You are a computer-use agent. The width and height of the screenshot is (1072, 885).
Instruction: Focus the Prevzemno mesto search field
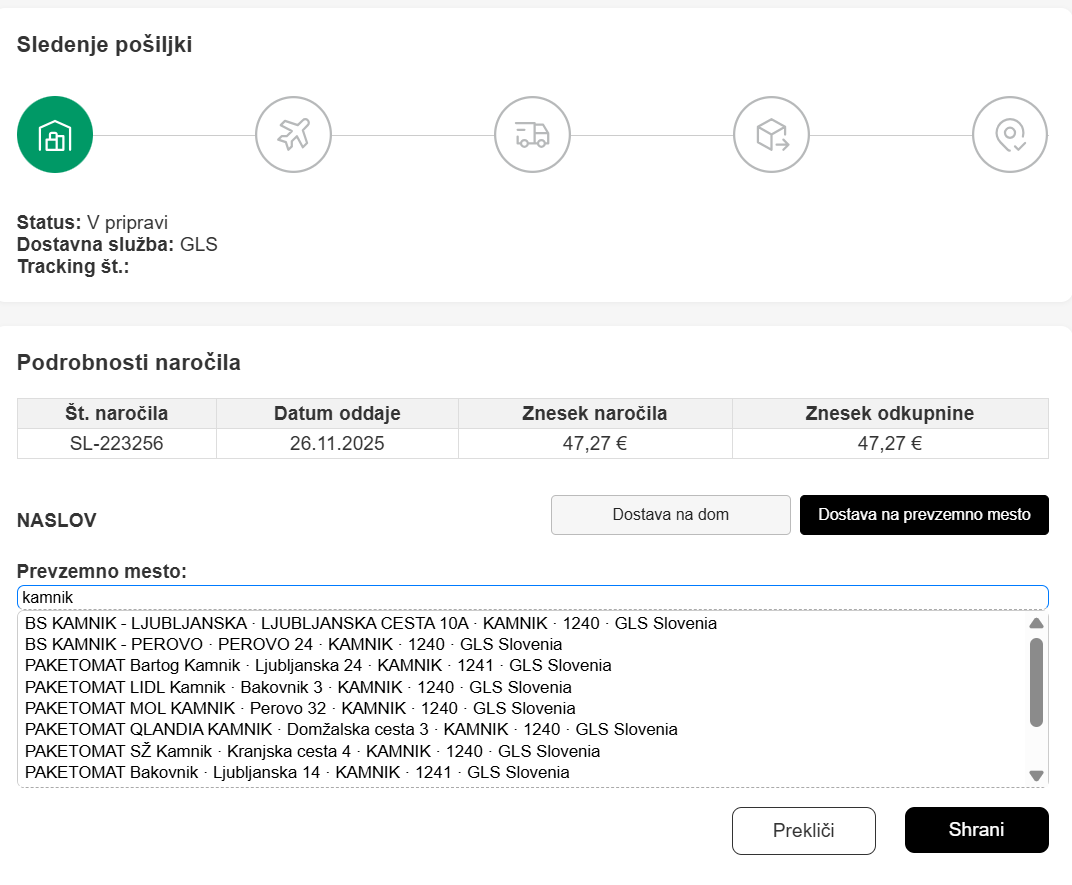(x=532, y=597)
